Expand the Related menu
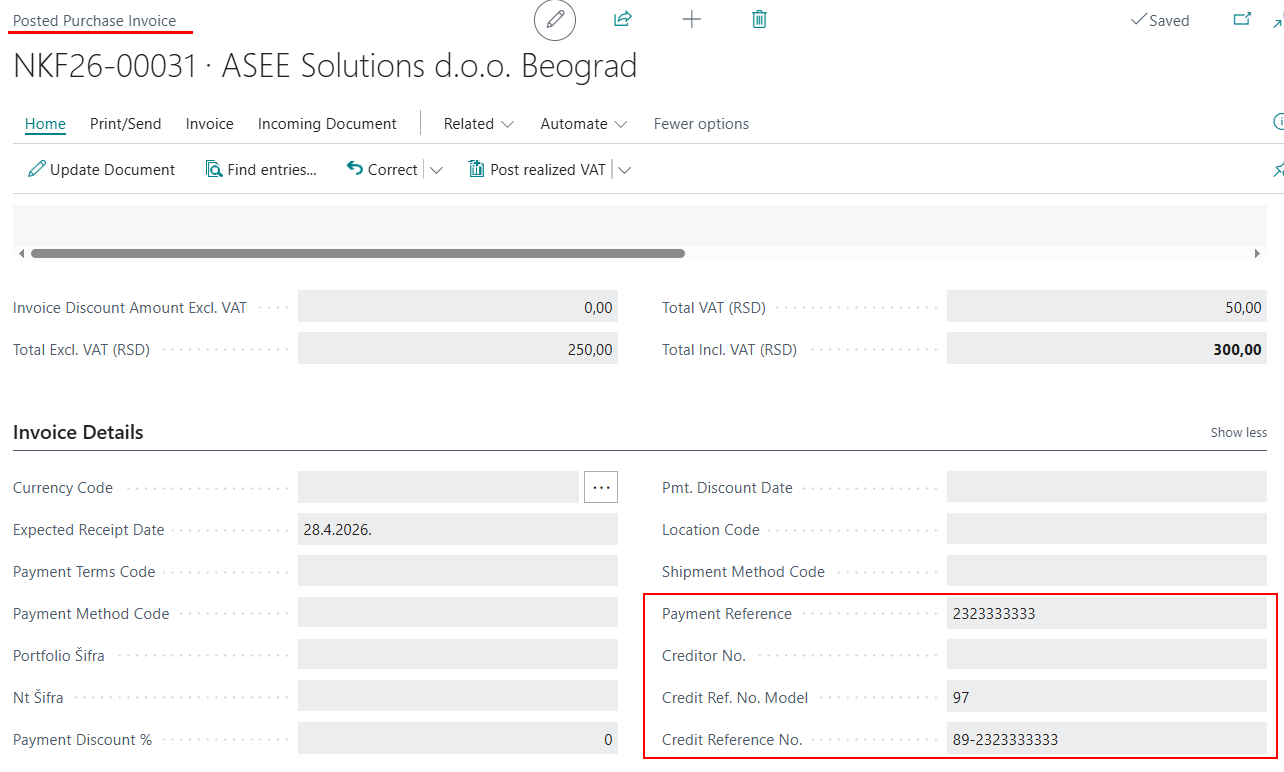The height and width of the screenshot is (772, 1284). [x=479, y=124]
